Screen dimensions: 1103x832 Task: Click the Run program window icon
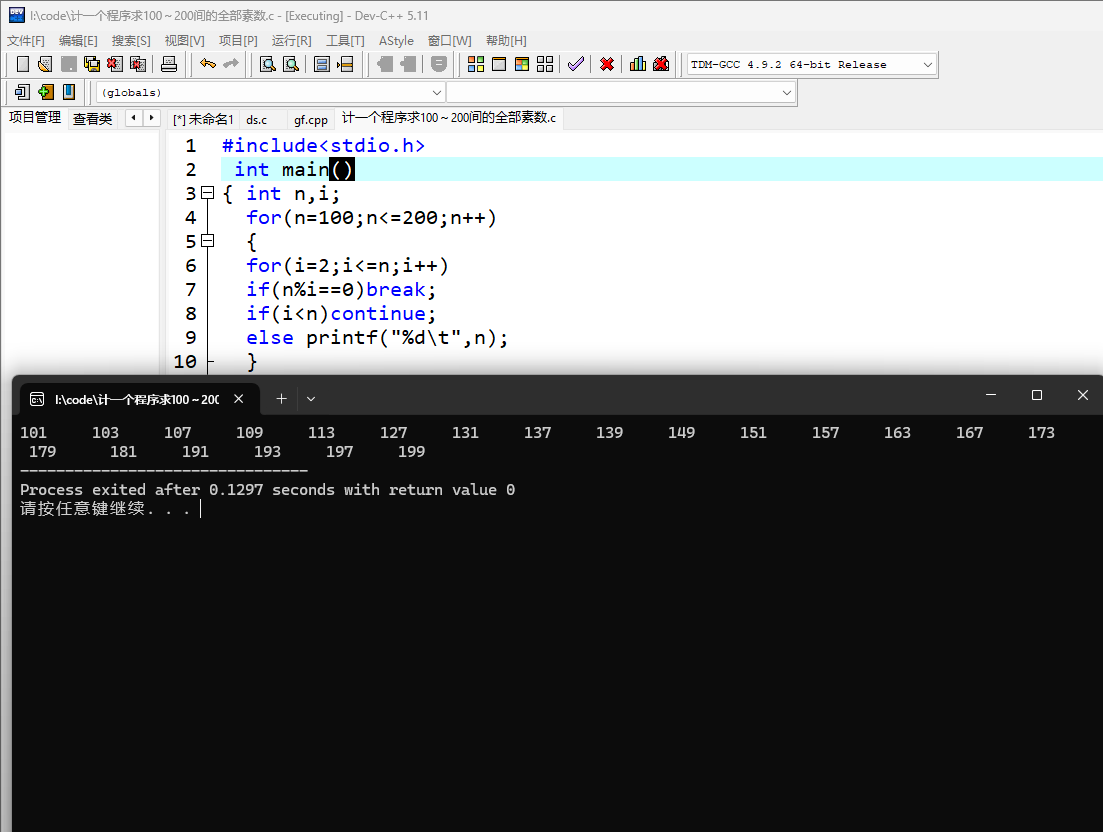tap(499, 64)
